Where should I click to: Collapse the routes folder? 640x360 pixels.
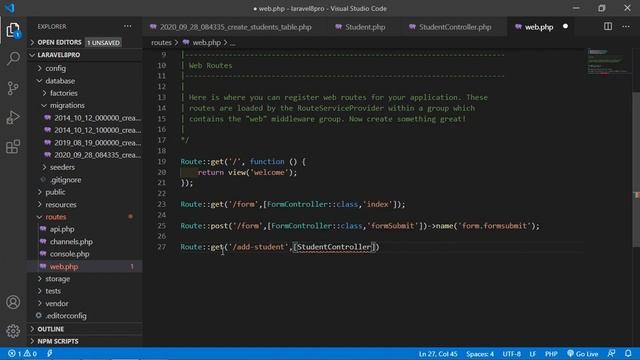click(x=56, y=217)
